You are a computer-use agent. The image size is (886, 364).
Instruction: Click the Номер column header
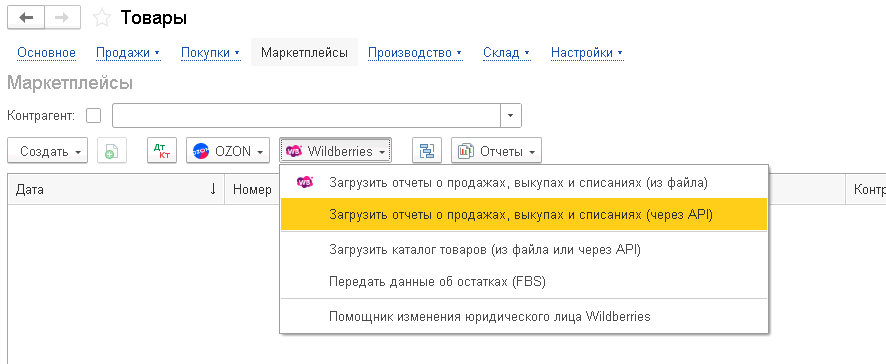click(252, 190)
